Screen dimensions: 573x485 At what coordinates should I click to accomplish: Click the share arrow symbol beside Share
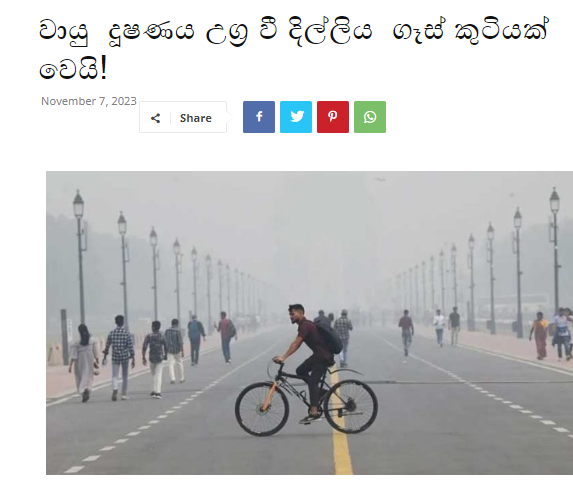(156, 118)
